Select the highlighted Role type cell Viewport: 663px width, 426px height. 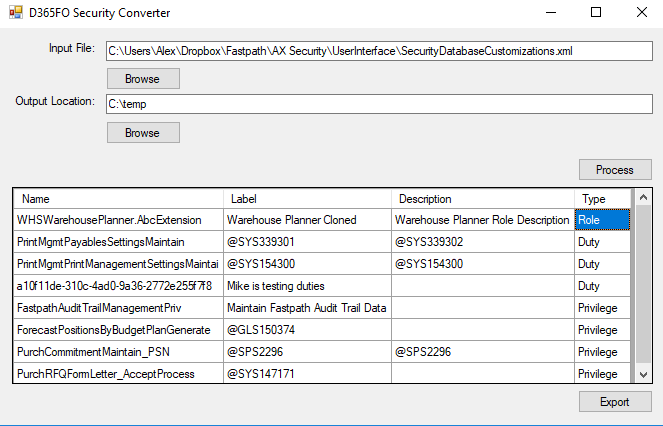point(603,220)
